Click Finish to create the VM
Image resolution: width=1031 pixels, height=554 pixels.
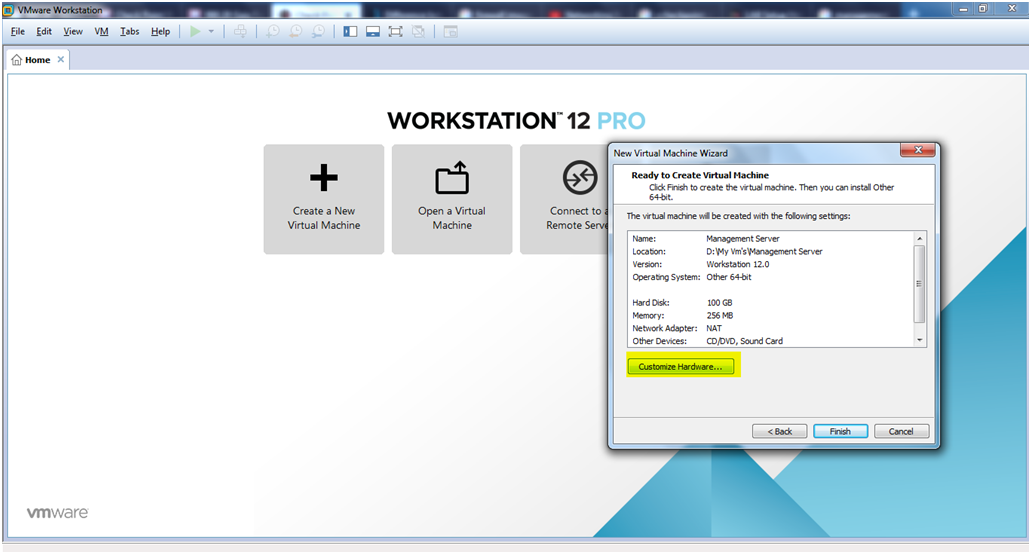tap(840, 431)
